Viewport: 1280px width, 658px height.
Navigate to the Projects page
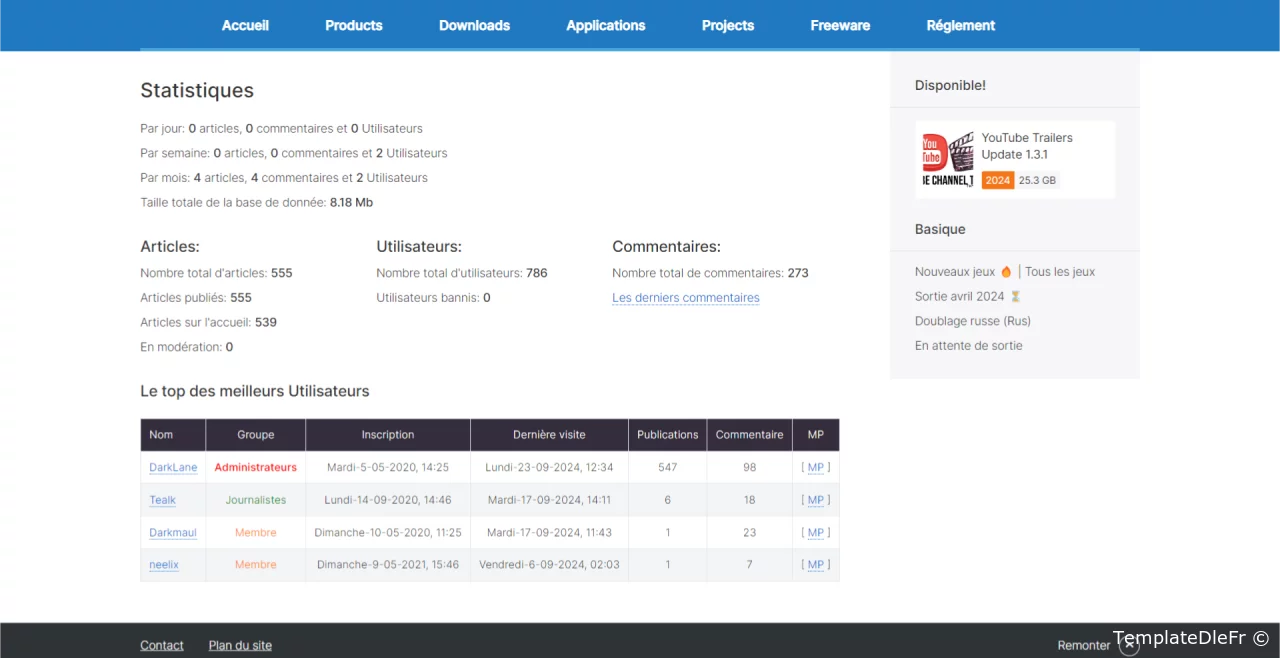[x=728, y=25]
